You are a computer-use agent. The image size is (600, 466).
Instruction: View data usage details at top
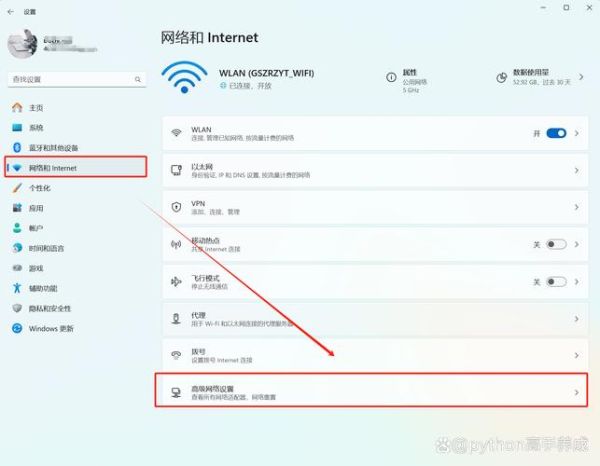pos(539,76)
